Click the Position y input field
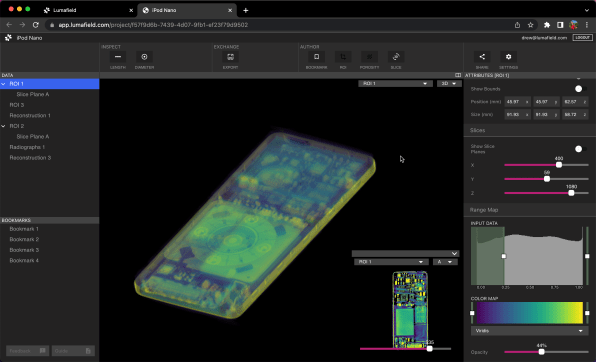Viewport: 596px width, 362px height. click(x=546, y=102)
